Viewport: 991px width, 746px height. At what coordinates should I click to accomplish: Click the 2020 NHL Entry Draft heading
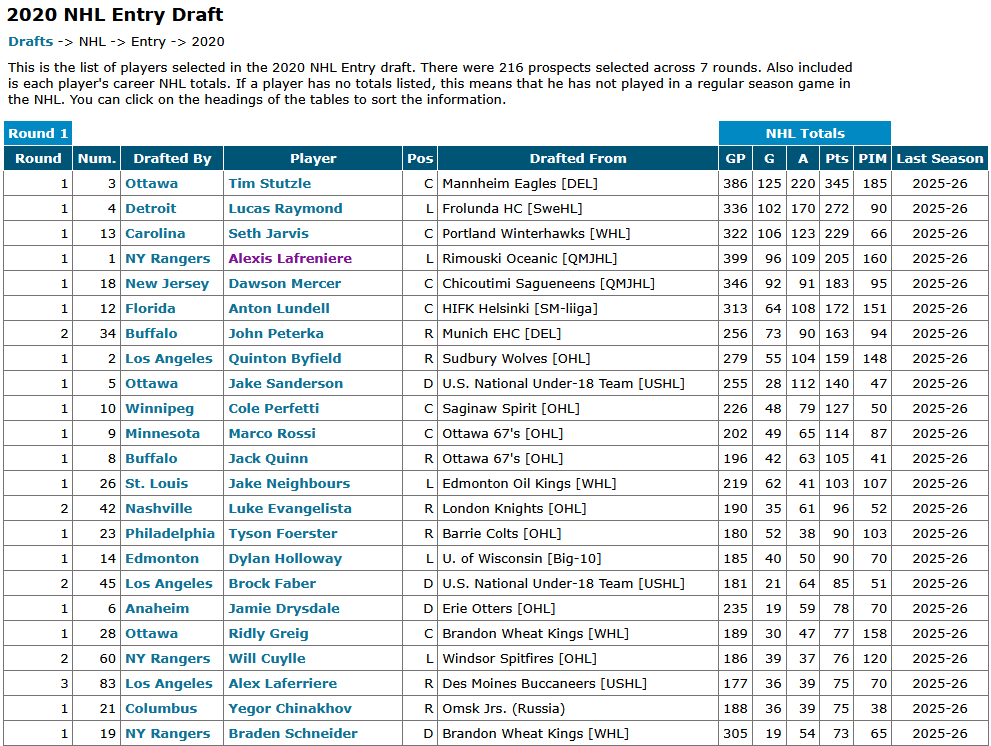click(x=114, y=14)
